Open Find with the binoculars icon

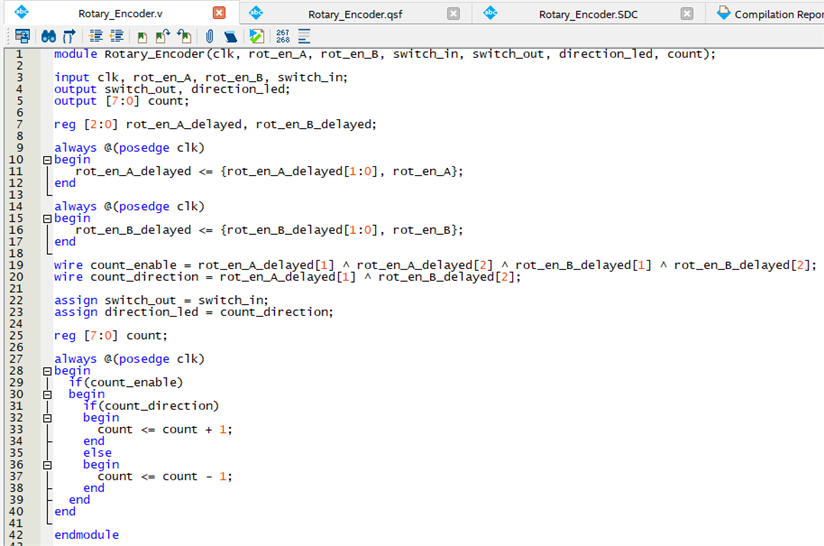click(48, 36)
